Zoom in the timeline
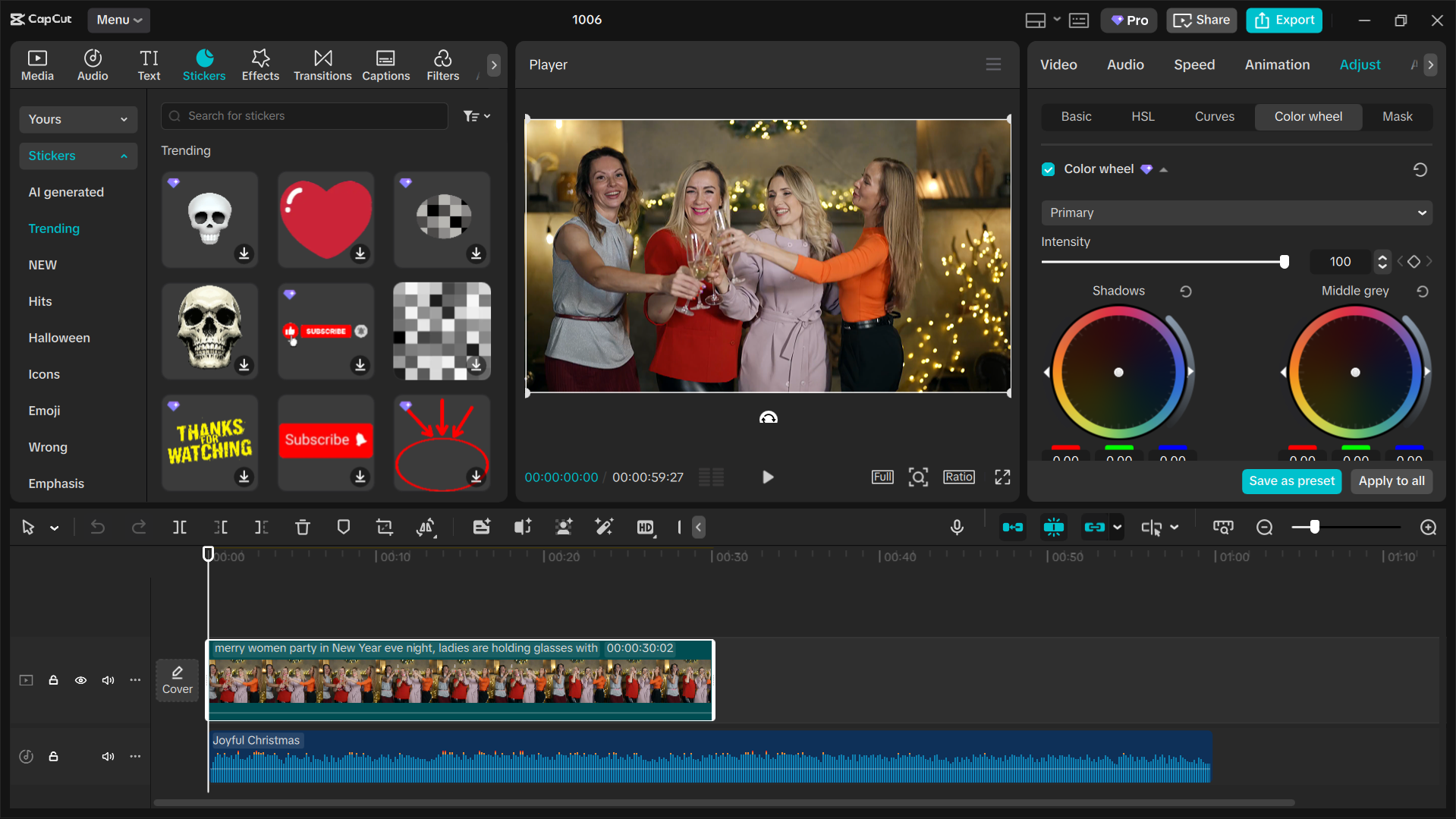The width and height of the screenshot is (1456, 819). (1428, 527)
